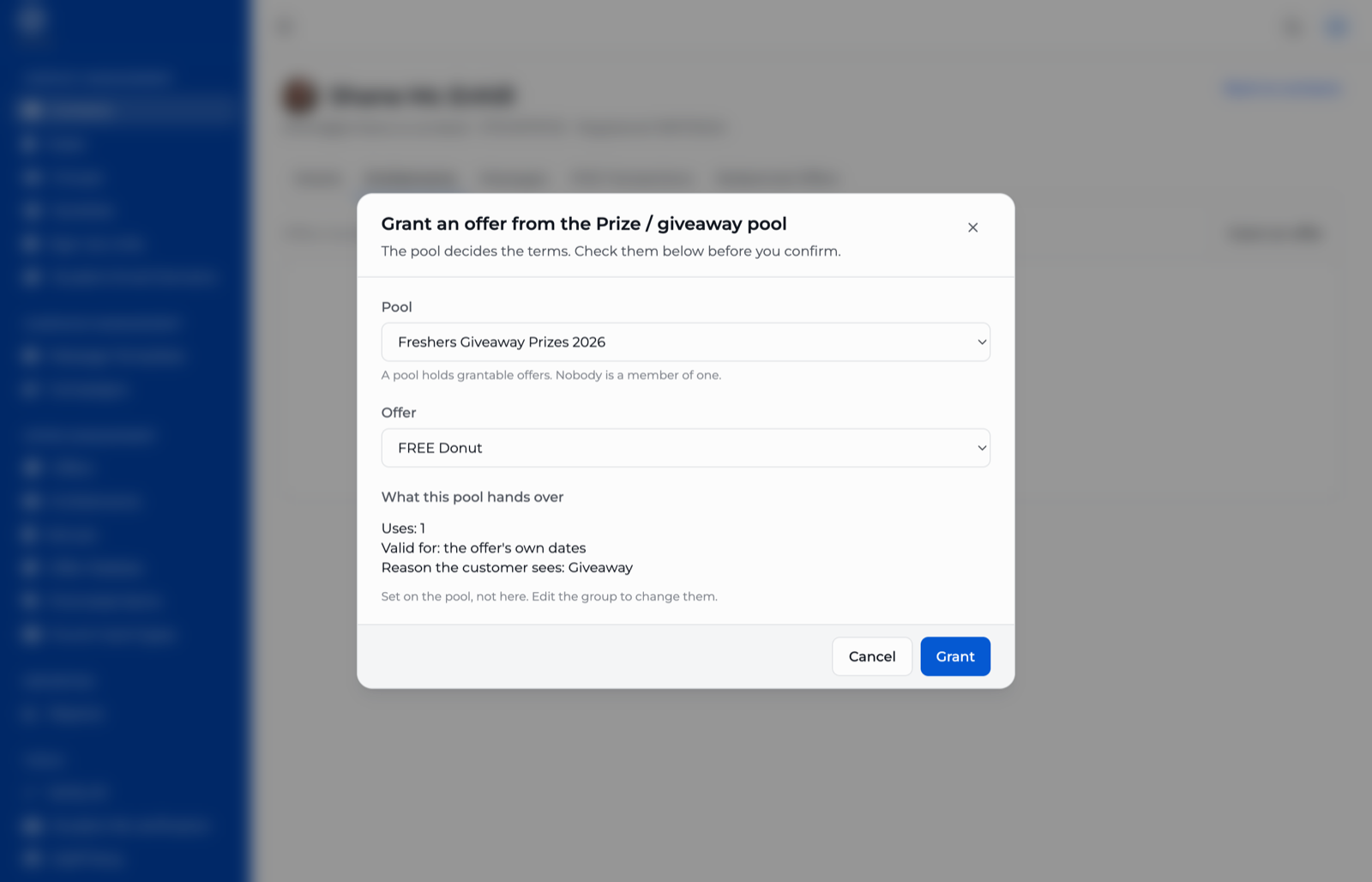This screenshot has height=882, width=1372.
Task: Click the blurred blue user icon in top-right corner
Action: pos(1337,27)
